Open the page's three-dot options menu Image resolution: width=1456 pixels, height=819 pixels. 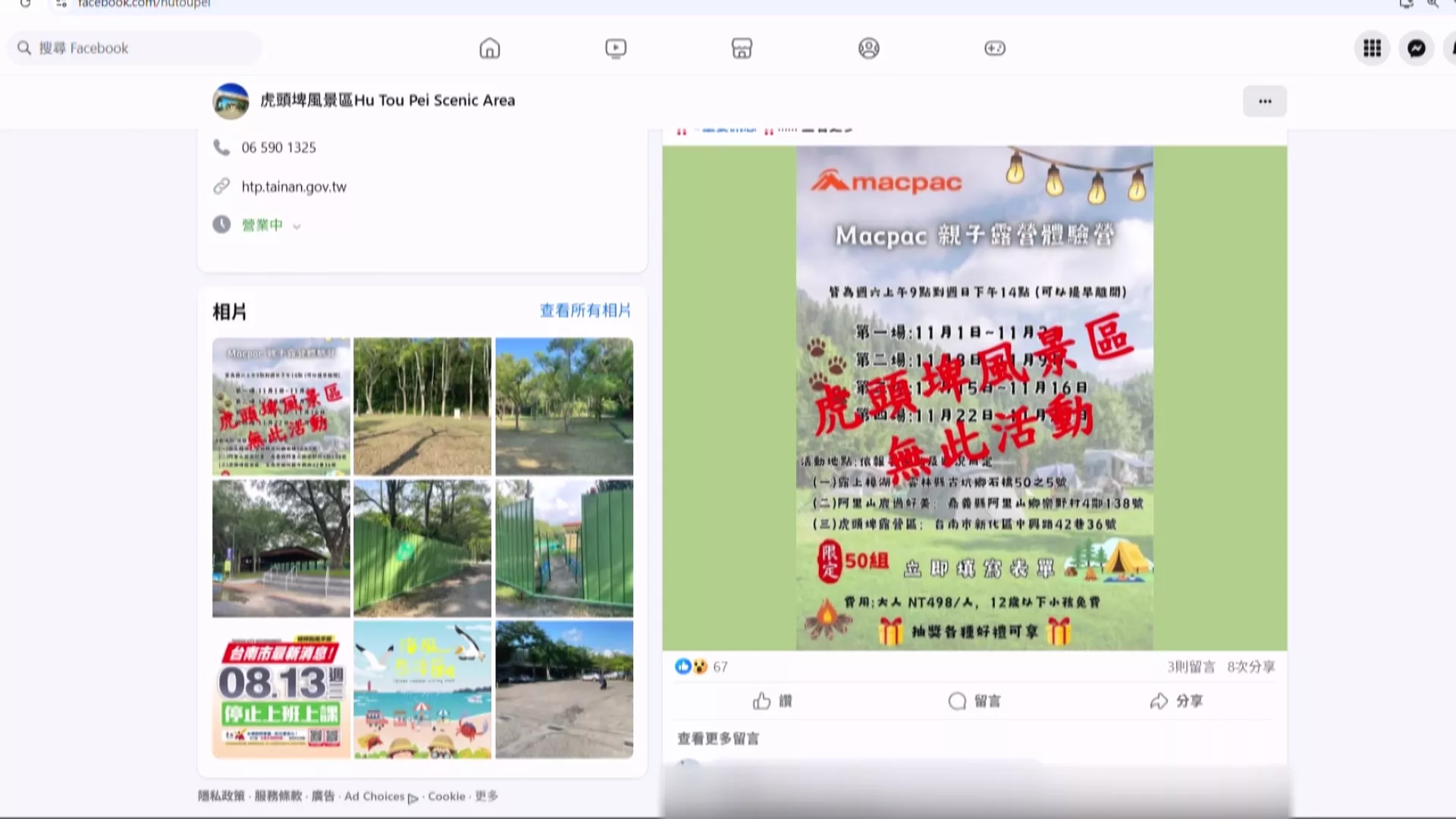pos(1264,101)
